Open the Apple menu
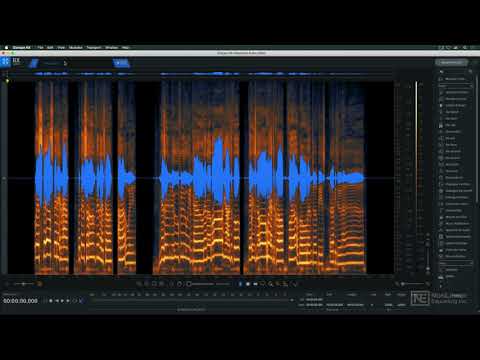Viewport: 480px width, 360px height. tap(6, 48)
